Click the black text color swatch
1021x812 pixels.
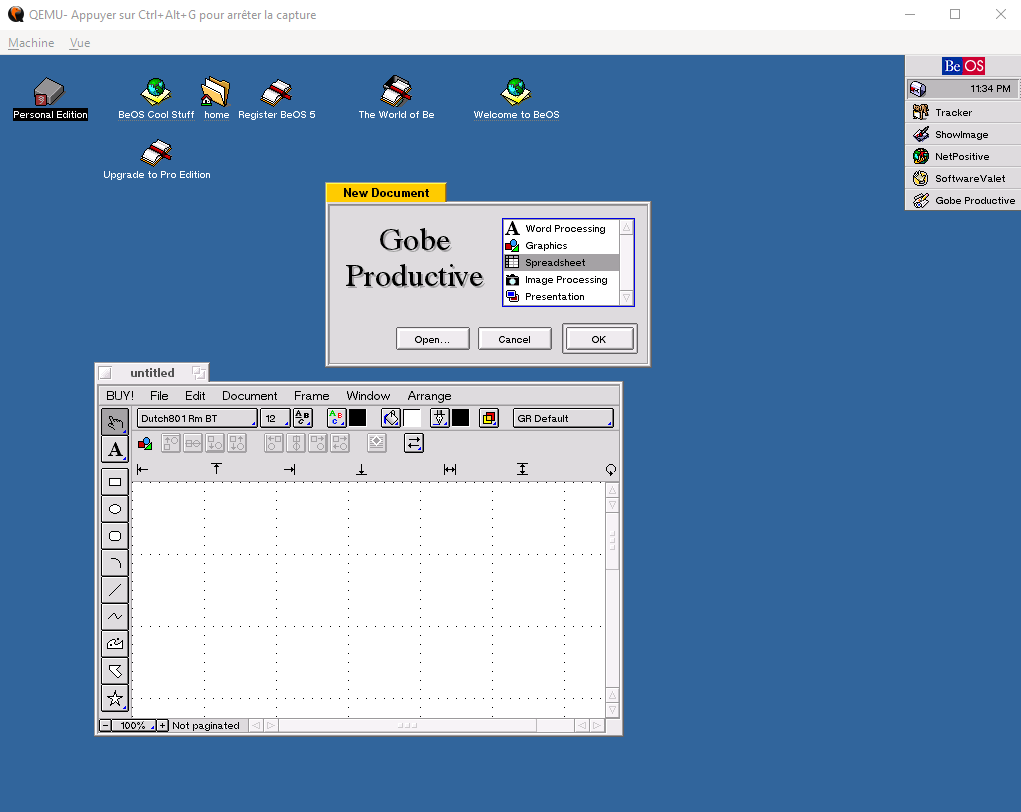click(x=357, y=418)
